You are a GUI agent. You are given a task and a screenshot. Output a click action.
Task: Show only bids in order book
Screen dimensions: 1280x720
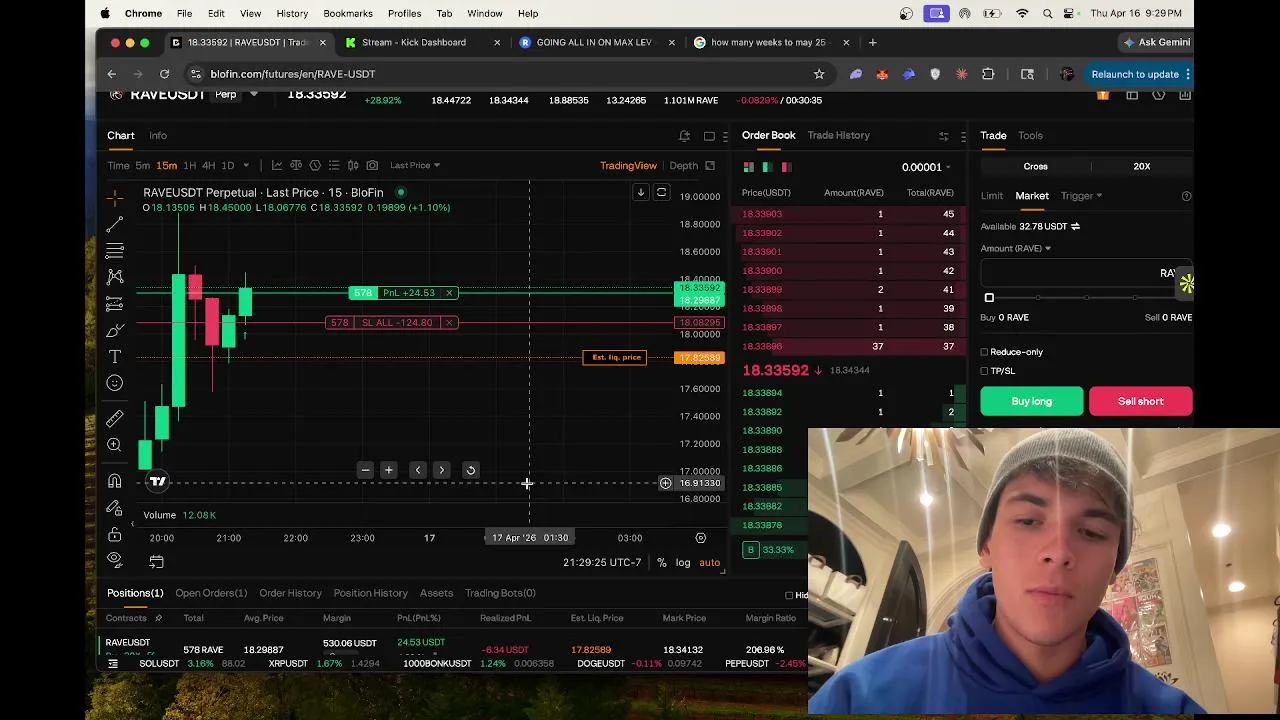(x=767, y=167)
